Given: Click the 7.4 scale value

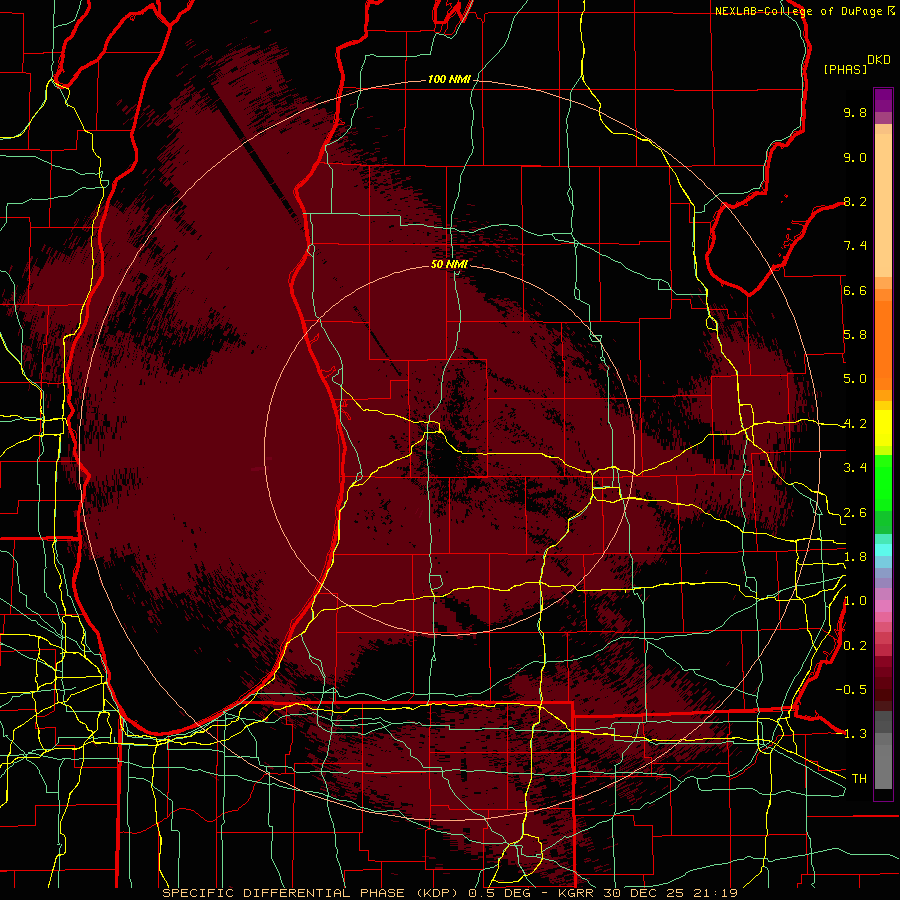Looking at the screenshot, I should point(855,246).
